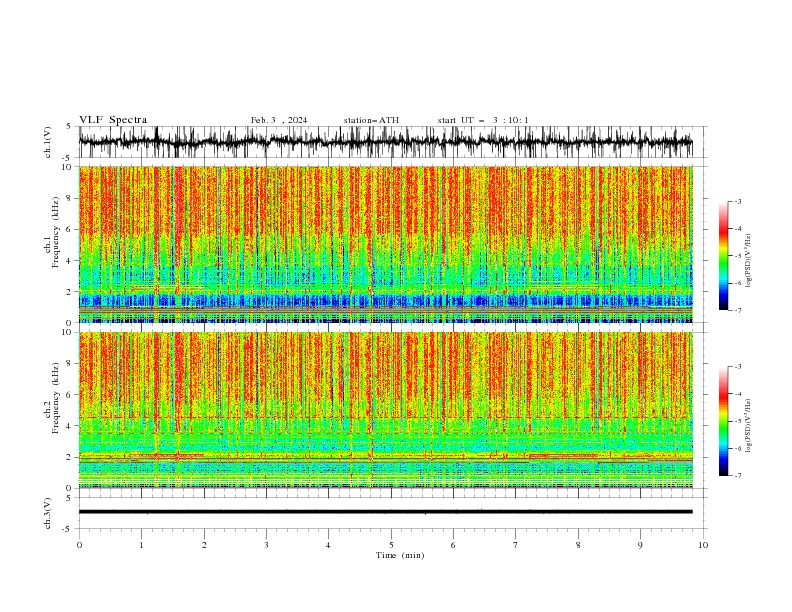This screenshot has height=612, width=792.
Task: Click the "station=ATH" label
Action: [x=371, y=120]
